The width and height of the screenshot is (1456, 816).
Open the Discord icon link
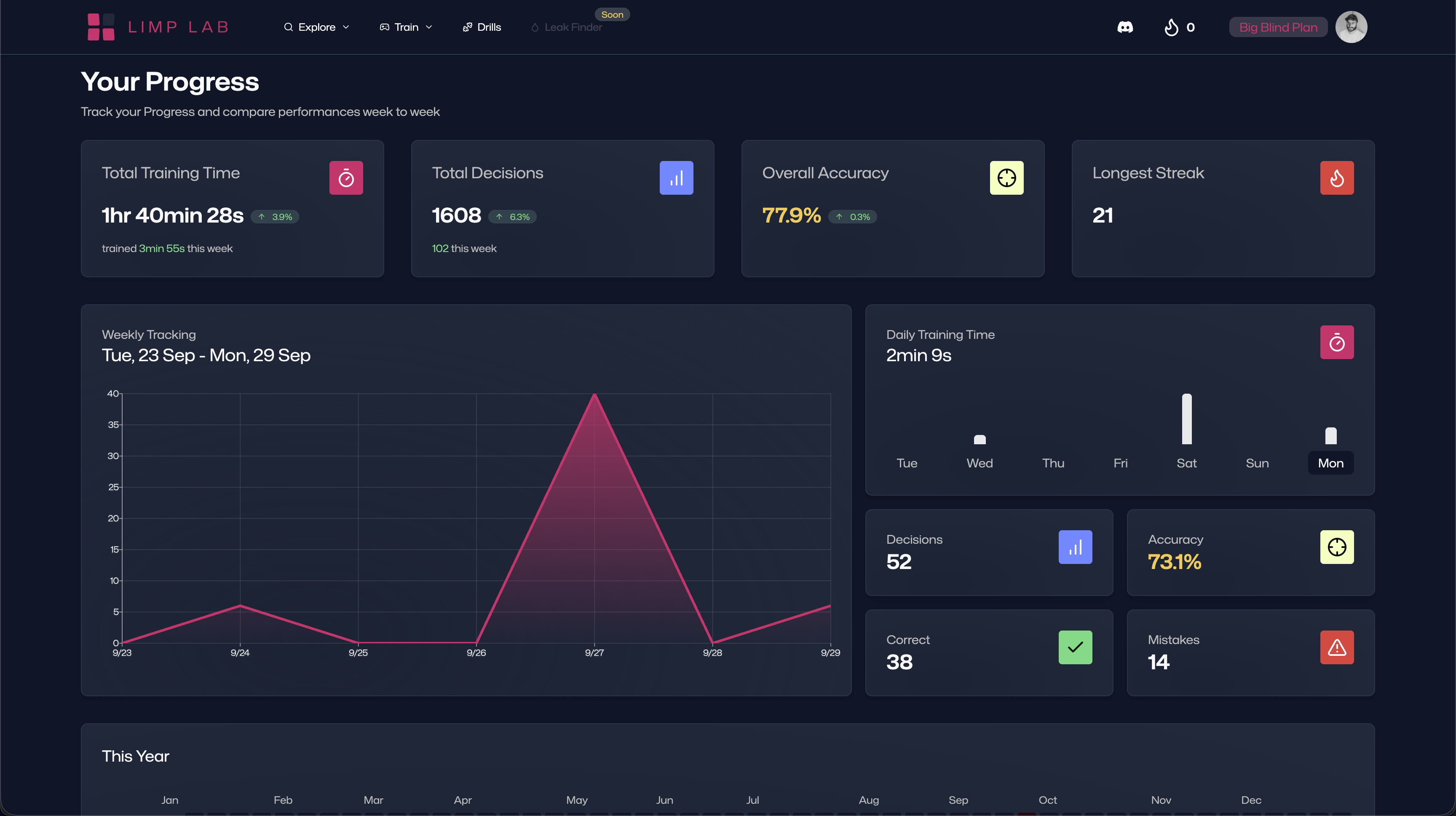[x=1125, y=27]
